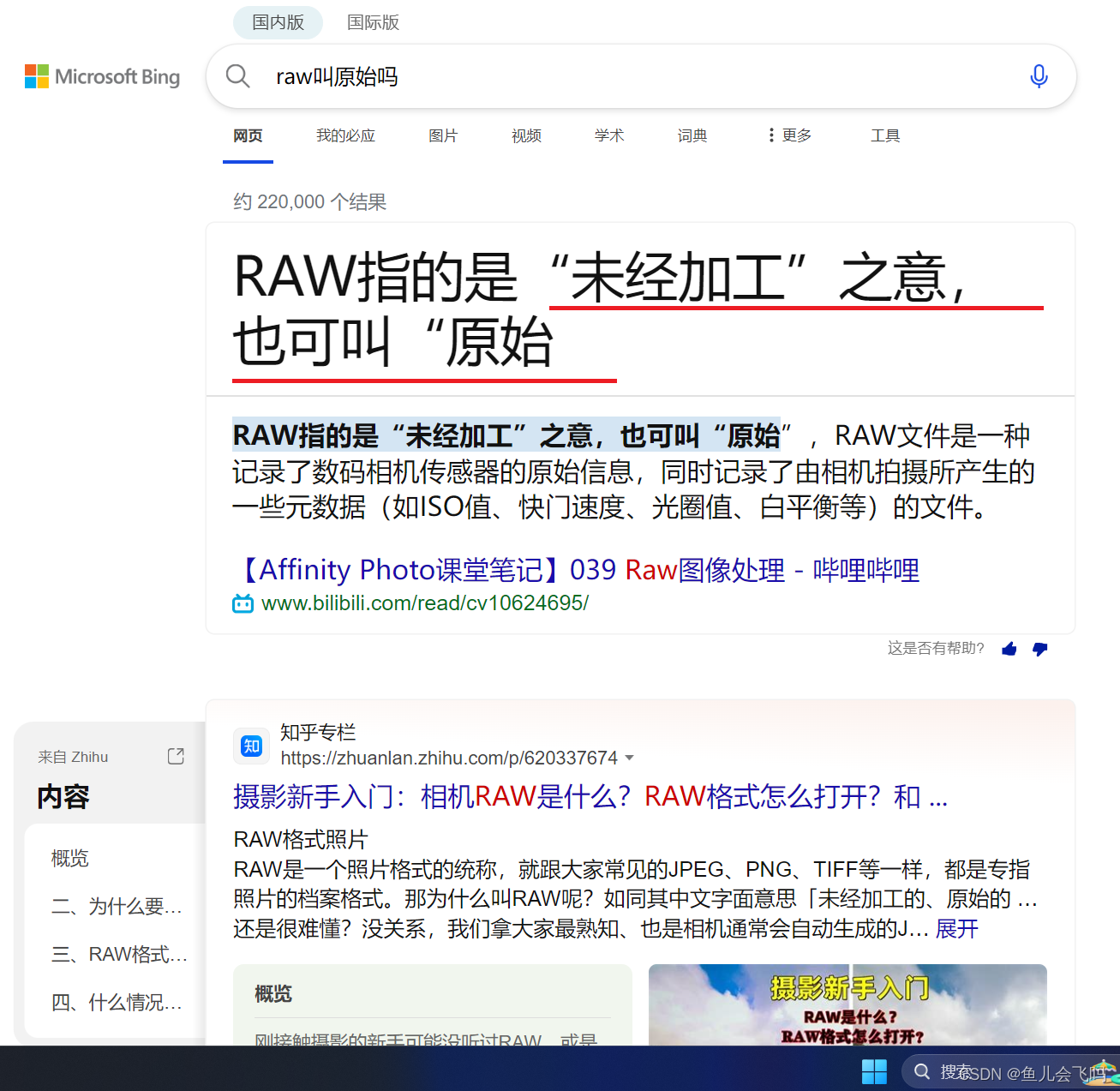Click the Microsoft Bing logo
Screen dimensions: 1120x1091
[101, 76]
